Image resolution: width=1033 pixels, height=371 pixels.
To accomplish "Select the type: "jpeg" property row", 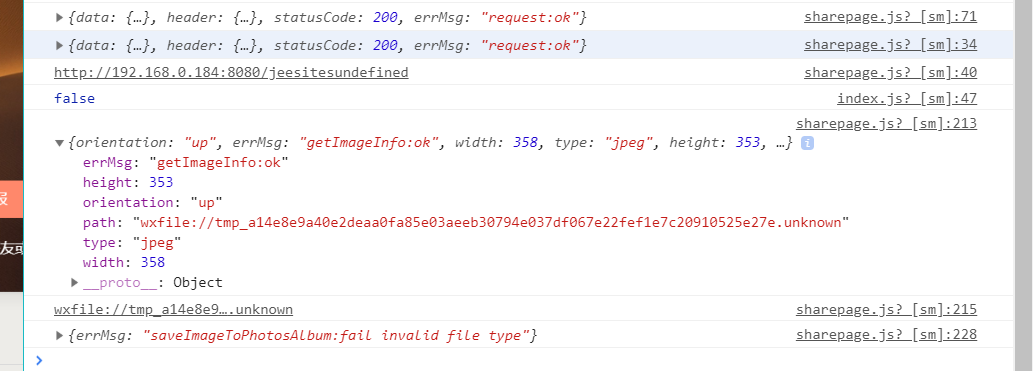I will pyautogui.click(x=132, y=243).
